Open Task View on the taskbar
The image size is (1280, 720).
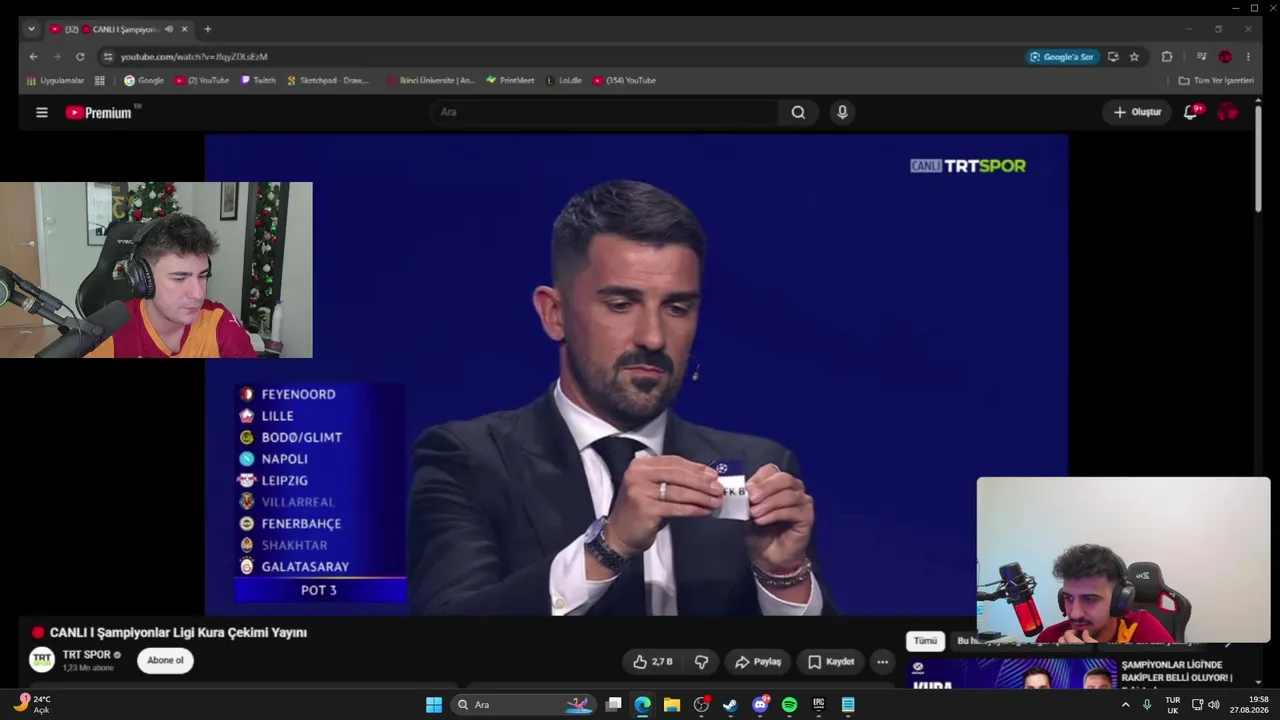point(614,705)
